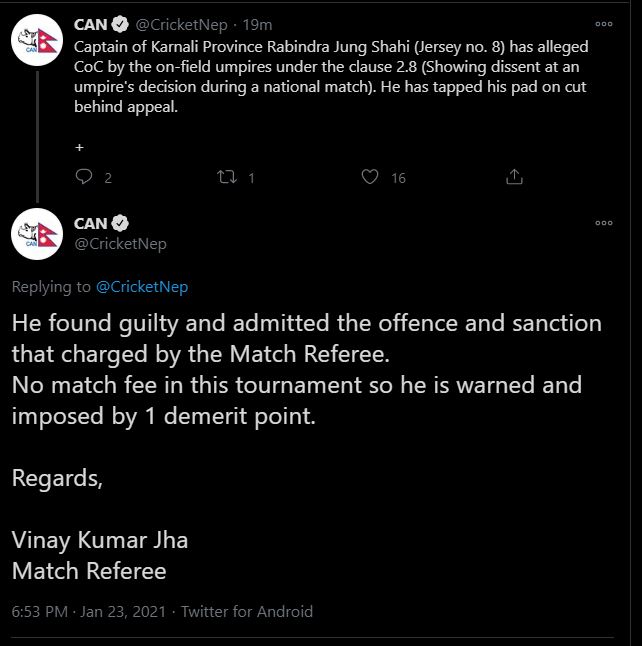Click the CAN display name in the first tweet
Image resolution: width=642 pixels, height=646 pixels.
pos(91,25)
